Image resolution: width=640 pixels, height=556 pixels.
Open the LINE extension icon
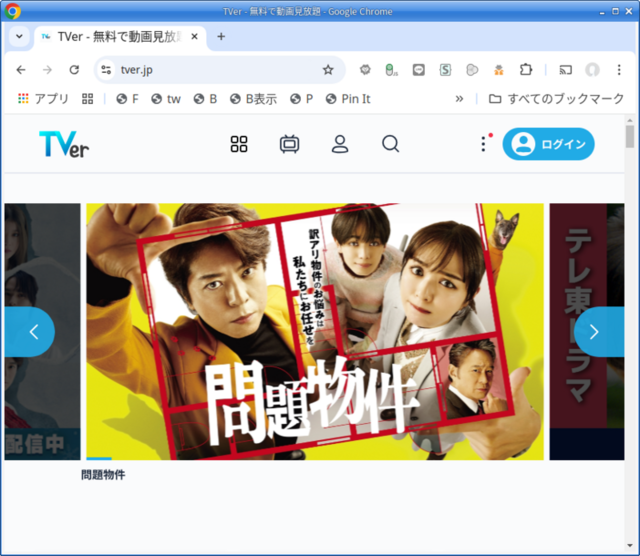418,70
